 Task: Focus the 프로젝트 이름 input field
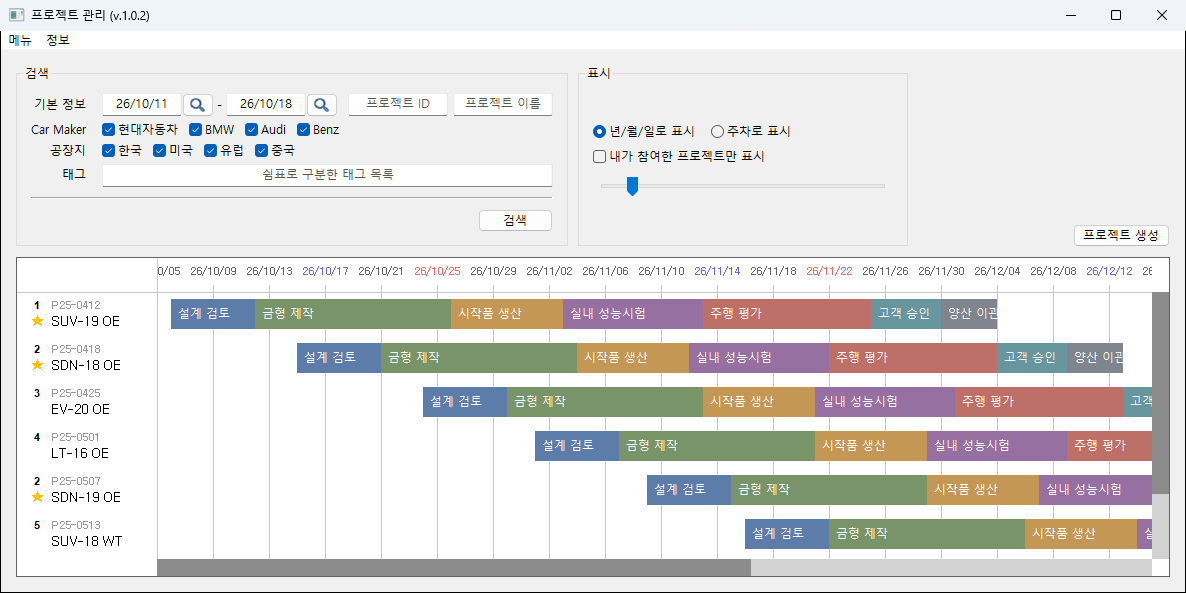(x=503, y=104)
